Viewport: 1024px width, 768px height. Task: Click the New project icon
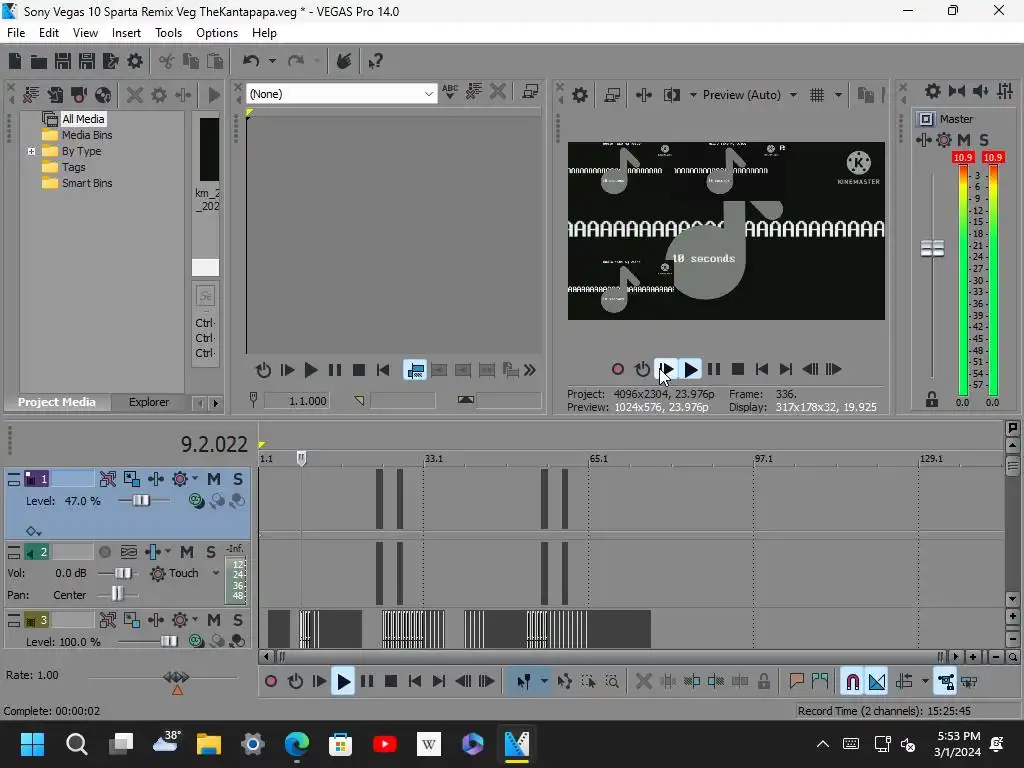15,61
